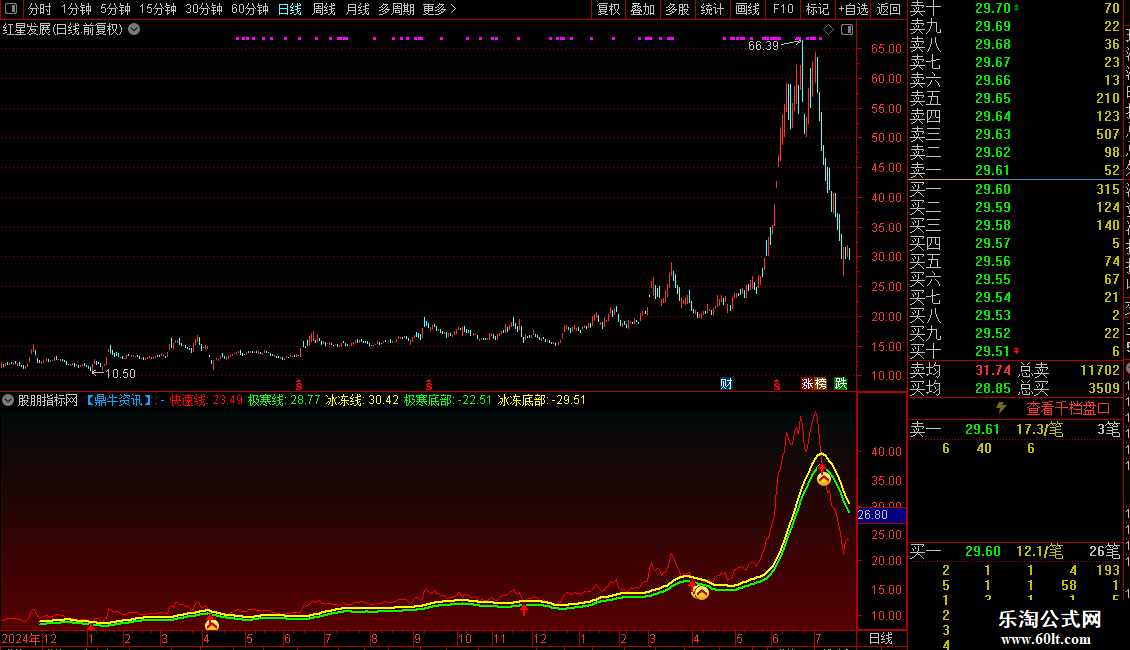Click the 冰冻线 30.42 indicator value
Viewport: 1130px width, 650px height.
tap(362, 400)
